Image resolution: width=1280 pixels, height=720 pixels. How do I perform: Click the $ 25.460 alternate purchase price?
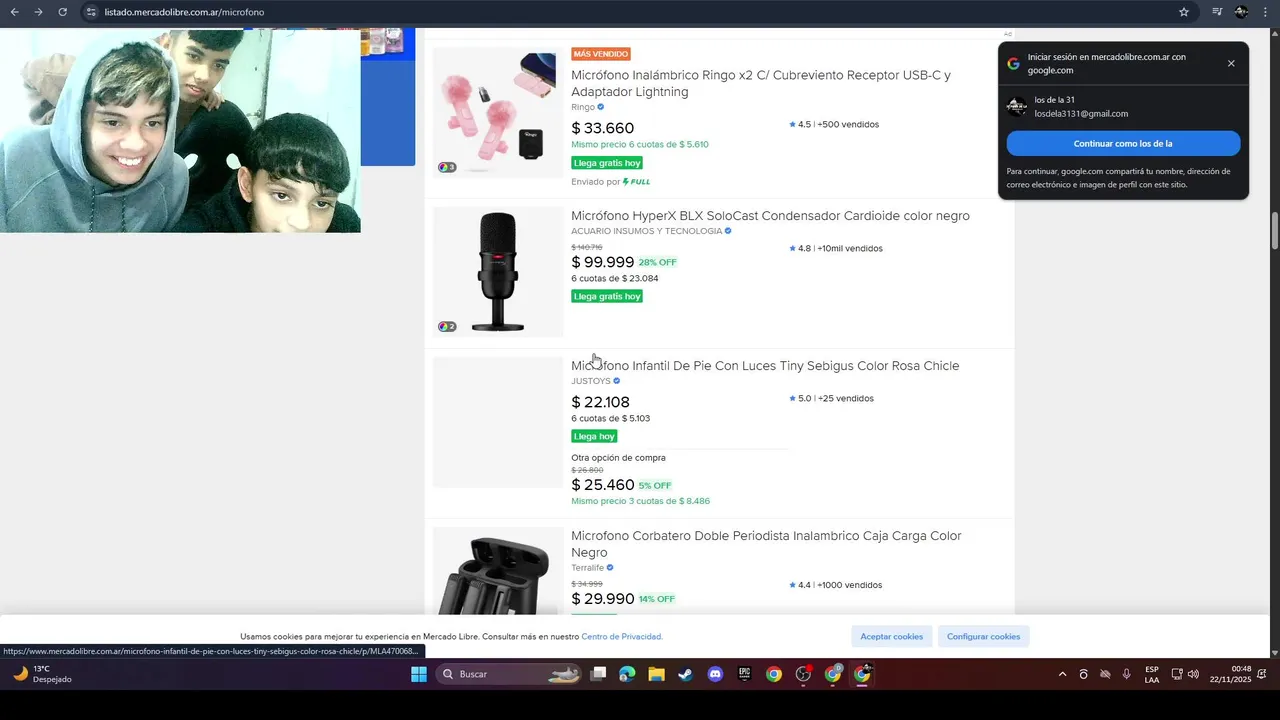[x=602, y=485]
